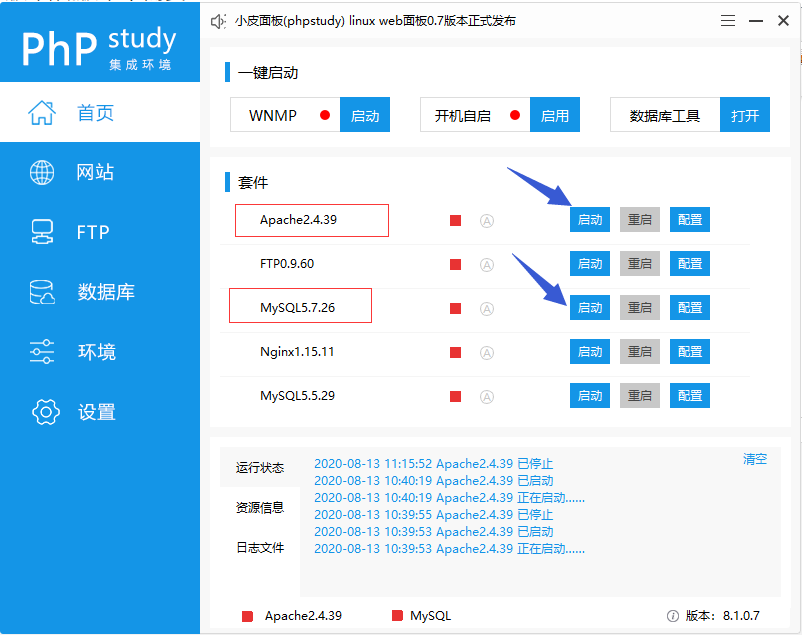Click the footer Apache2.4.39 red indicator
Viewport: 802px width, 635px height.
click(248, 616)
